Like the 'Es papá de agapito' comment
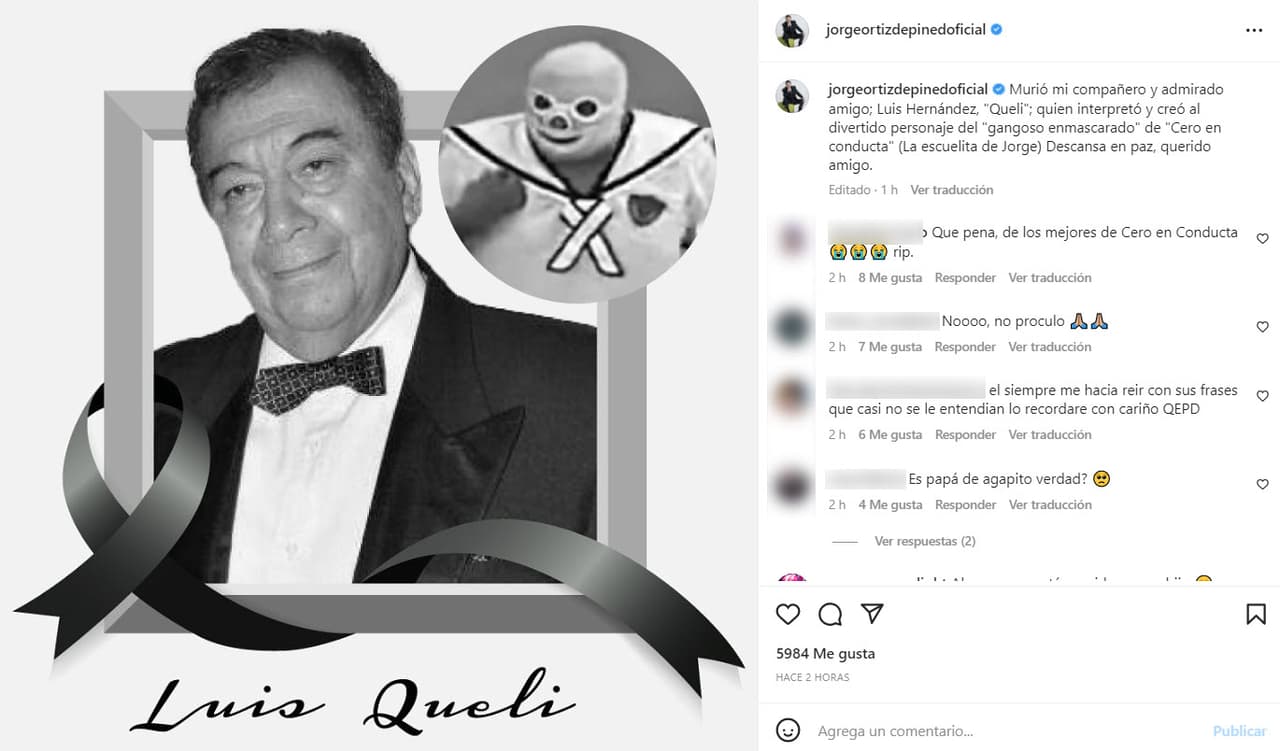This screenshot has height=751, width=1280. [1262, 484]
